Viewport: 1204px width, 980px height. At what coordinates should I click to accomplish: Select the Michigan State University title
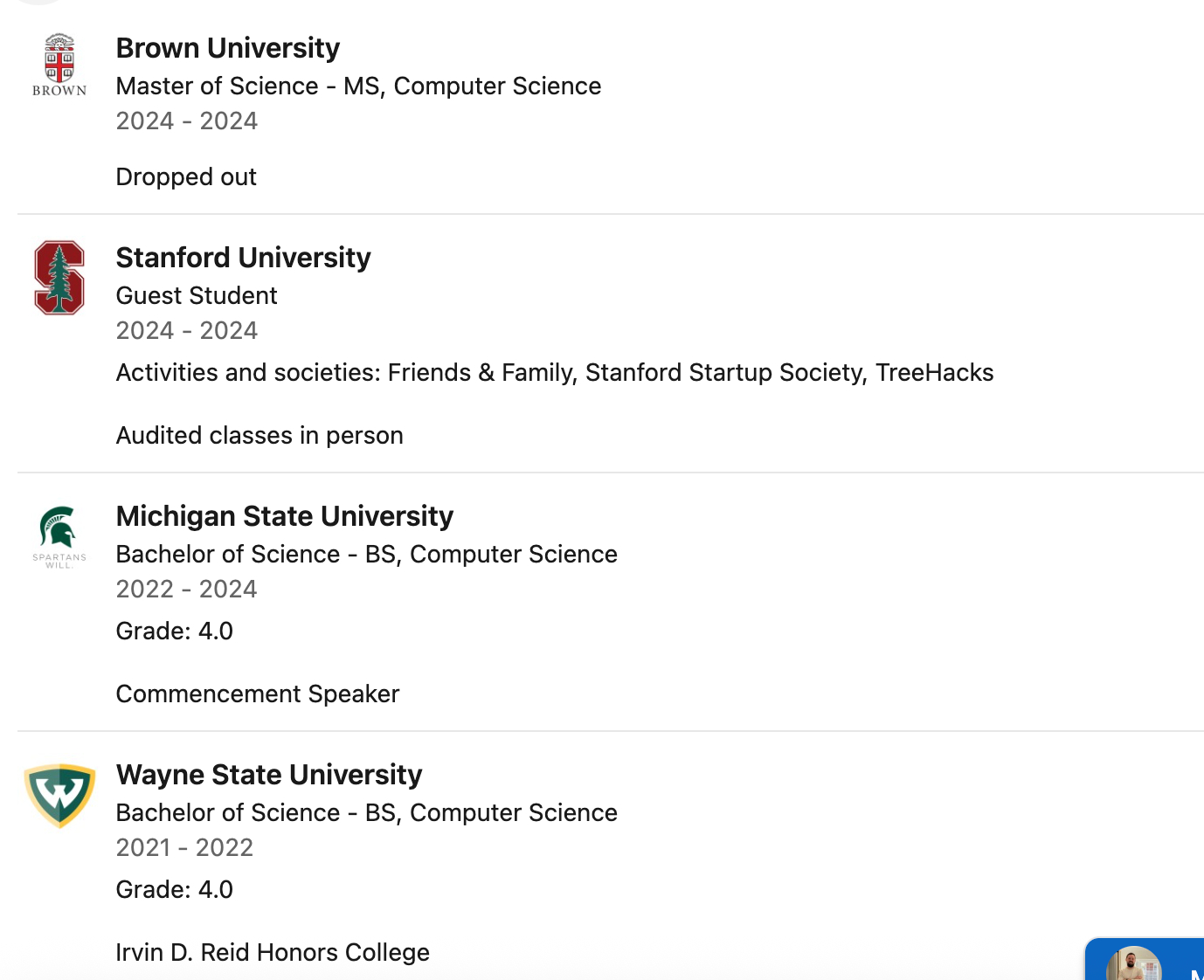pyautogui.click(x=284, y=516)
